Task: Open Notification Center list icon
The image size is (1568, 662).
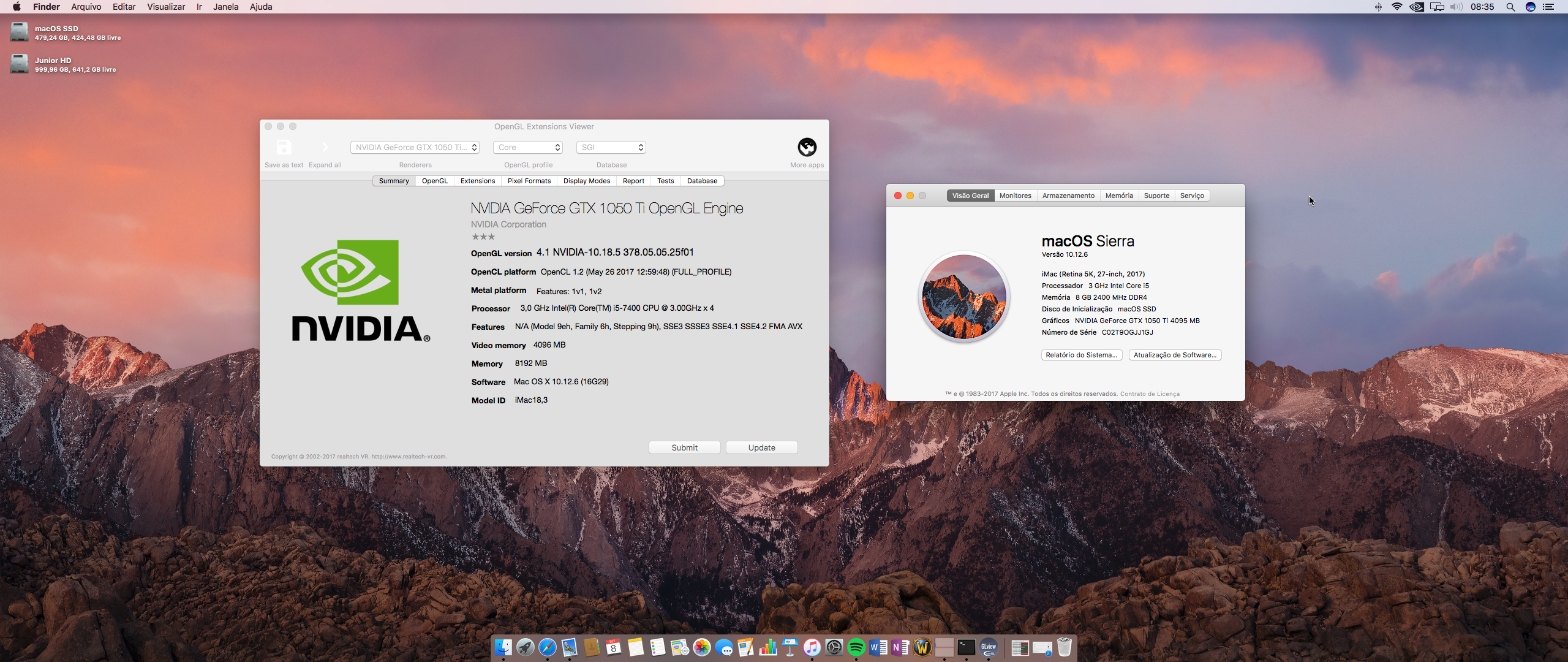Action: pyautogui.click(x=1548, y=7)
